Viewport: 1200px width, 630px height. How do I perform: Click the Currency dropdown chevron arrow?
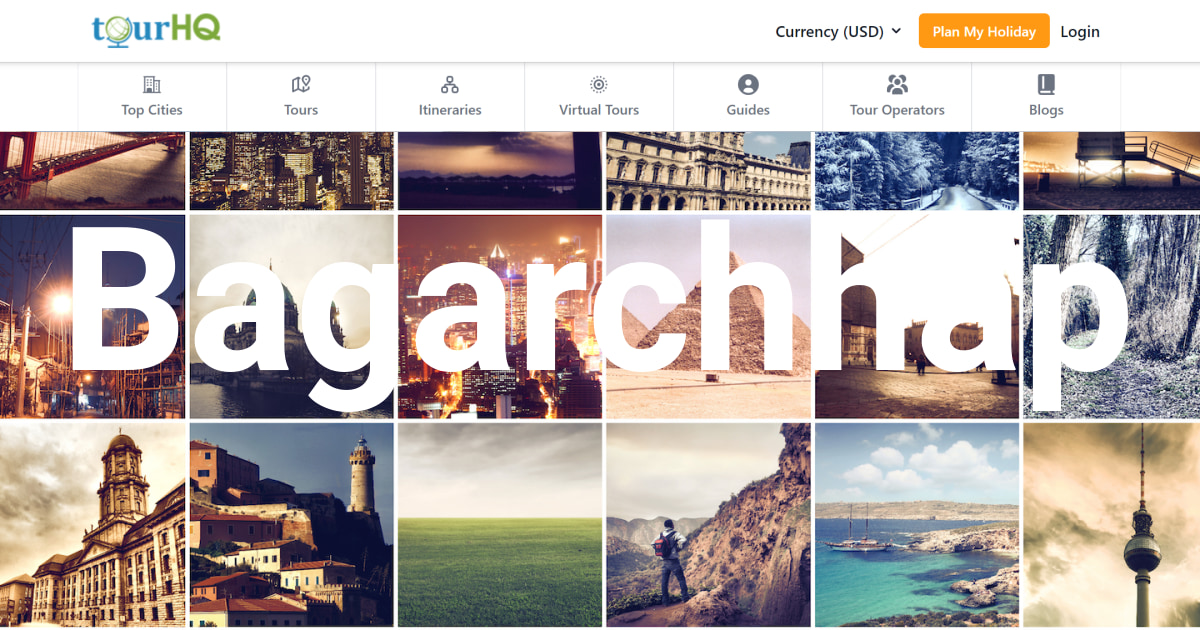896,31
